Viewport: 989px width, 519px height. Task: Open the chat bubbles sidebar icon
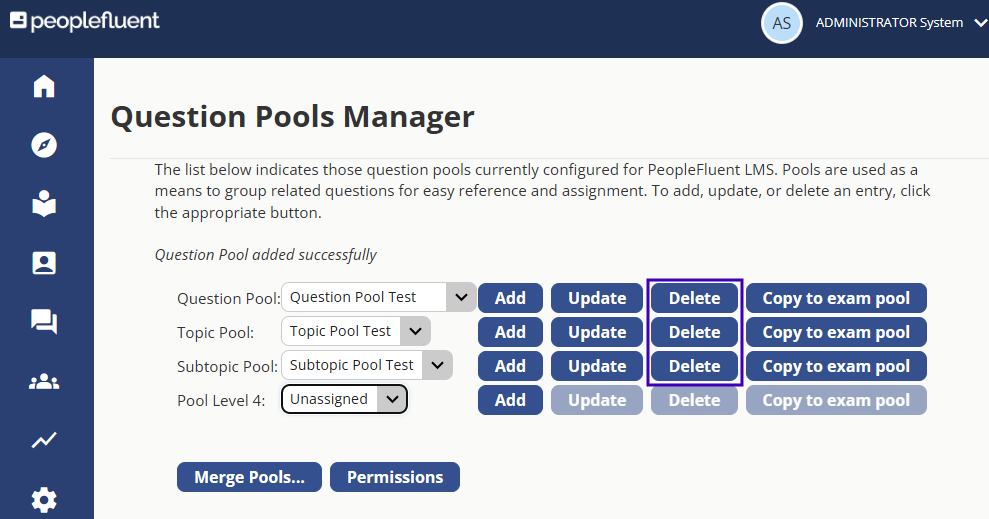(x=44, y=322)
